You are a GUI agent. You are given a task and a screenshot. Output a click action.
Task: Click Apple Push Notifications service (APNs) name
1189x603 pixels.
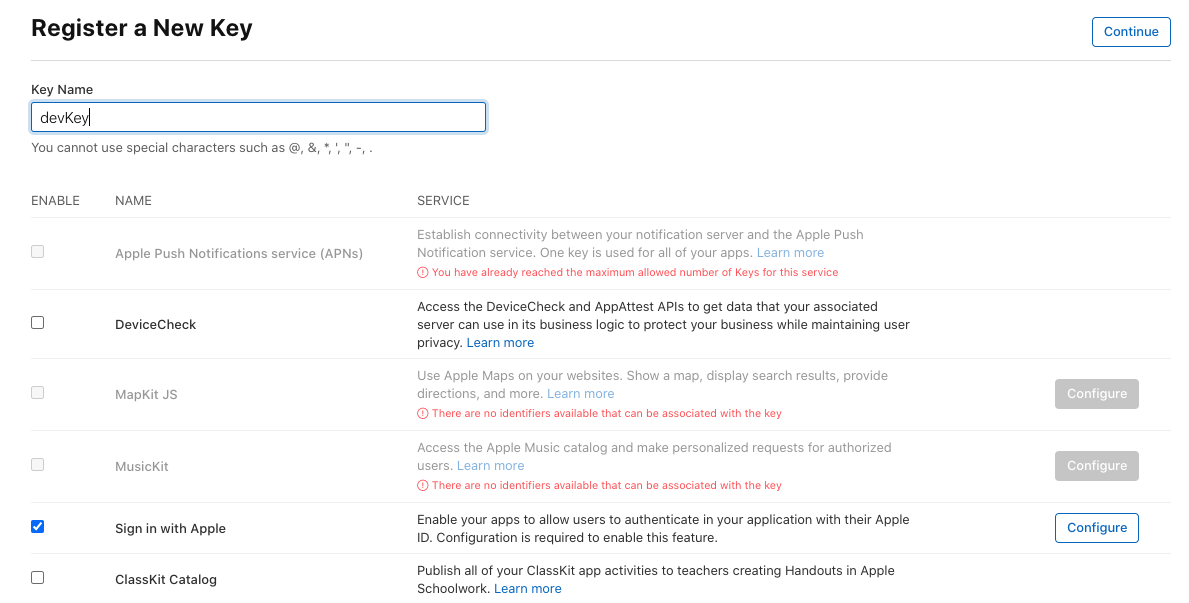click(x=239, y=253)
